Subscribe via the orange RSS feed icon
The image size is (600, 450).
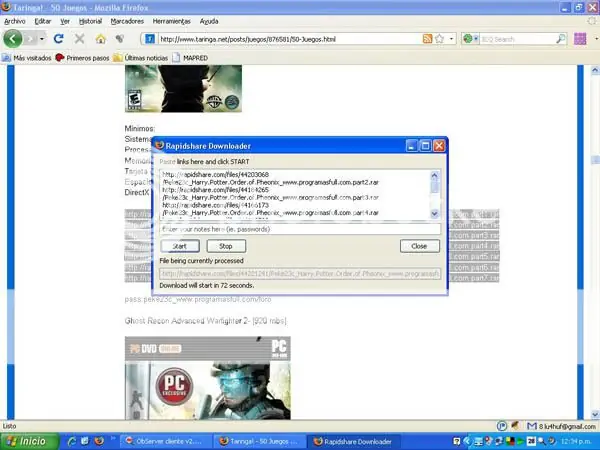click(427, 39)
